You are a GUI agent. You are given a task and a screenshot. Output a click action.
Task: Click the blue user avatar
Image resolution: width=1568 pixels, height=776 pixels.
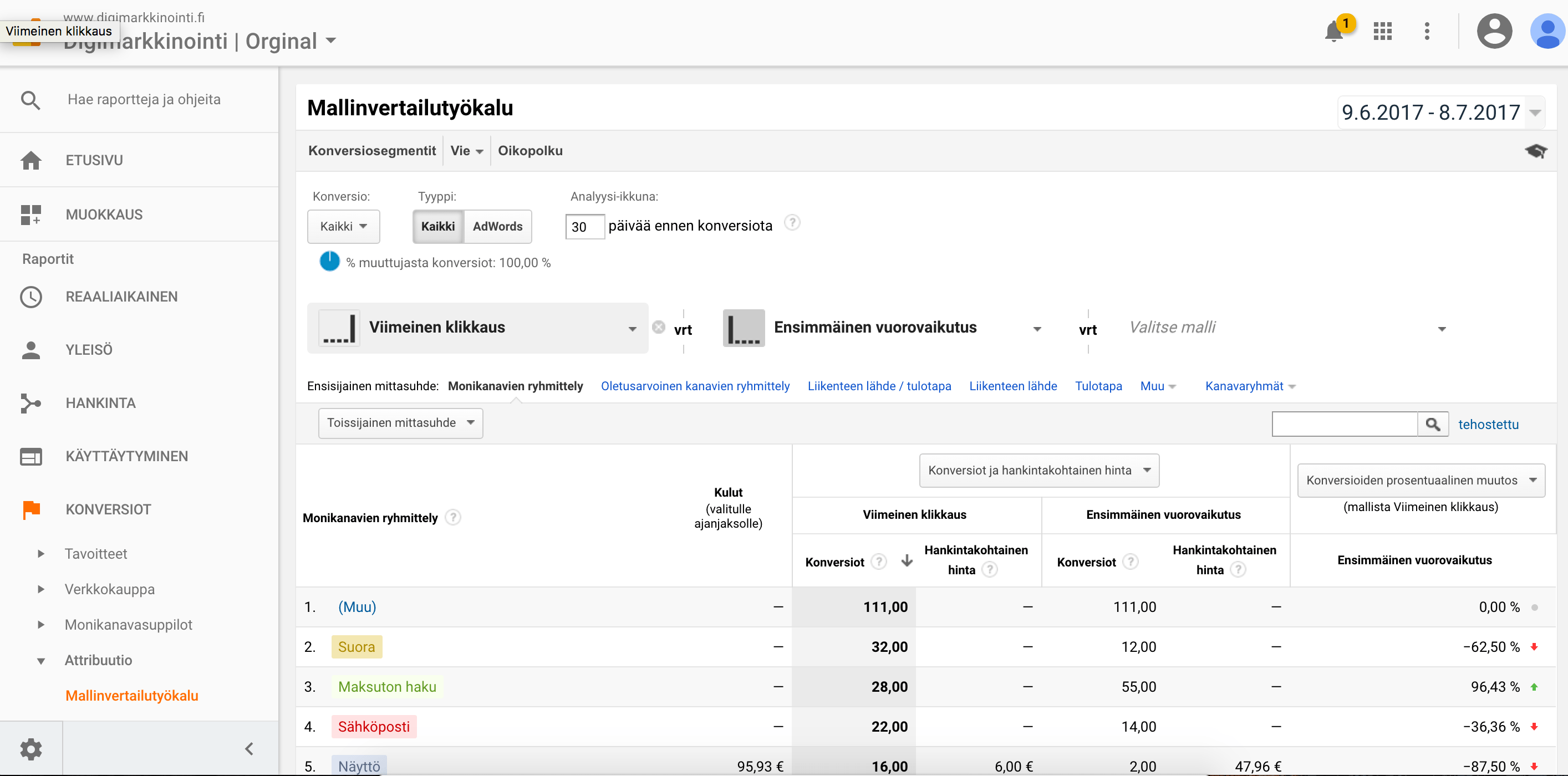pos(1548,31)
